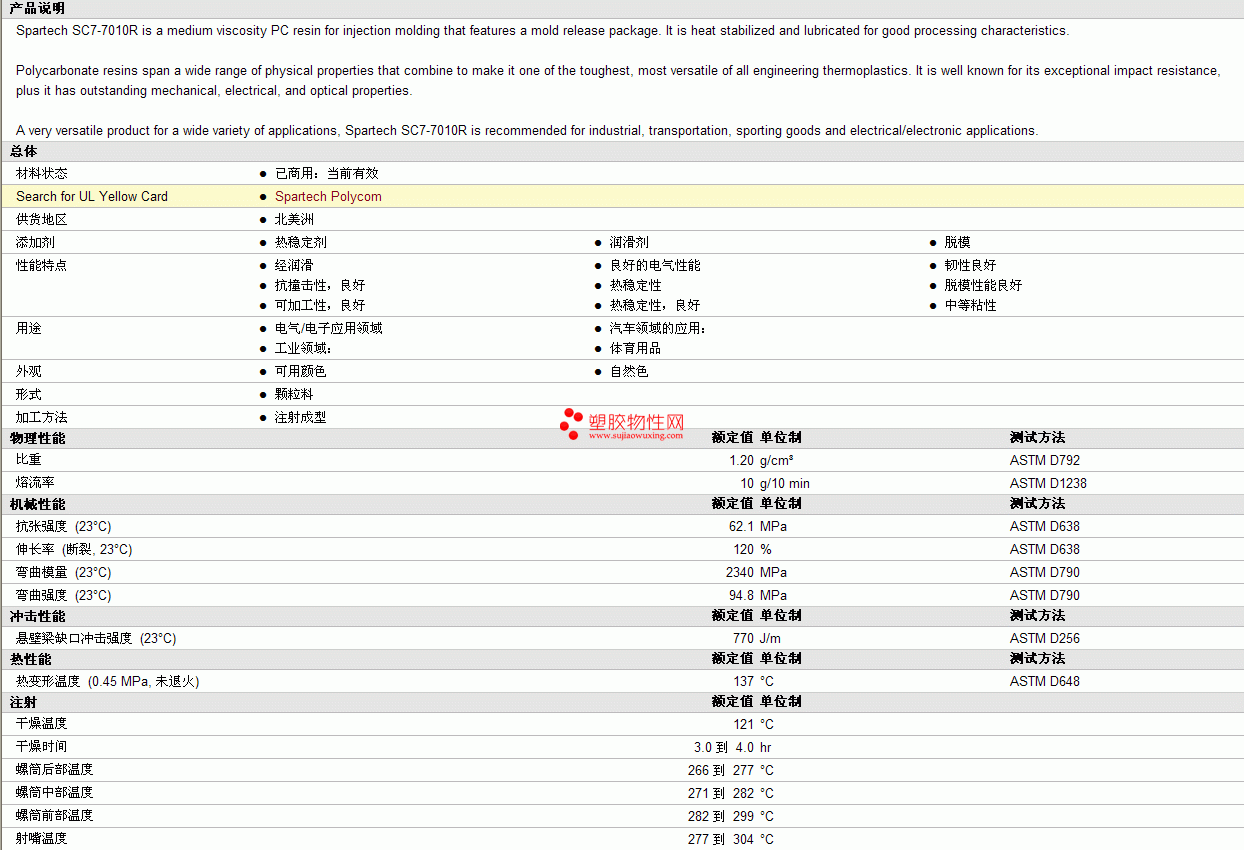This screenshot has width=1244, height=850.
Task: Click the 润滑剂 additive entry
Action: (x=629, y=243)
